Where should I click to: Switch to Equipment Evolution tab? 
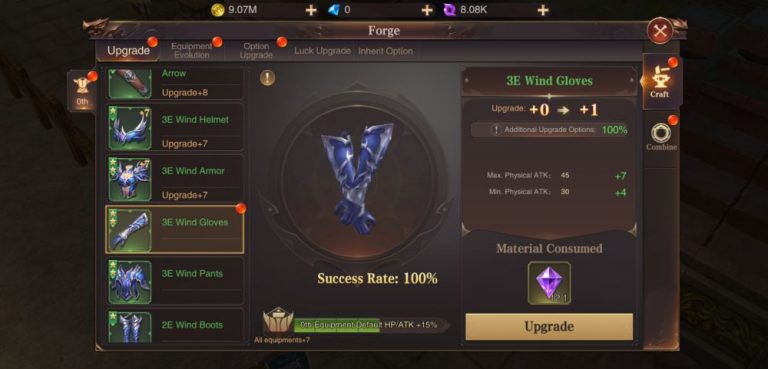pyautogui.click(x=192, y=50)
